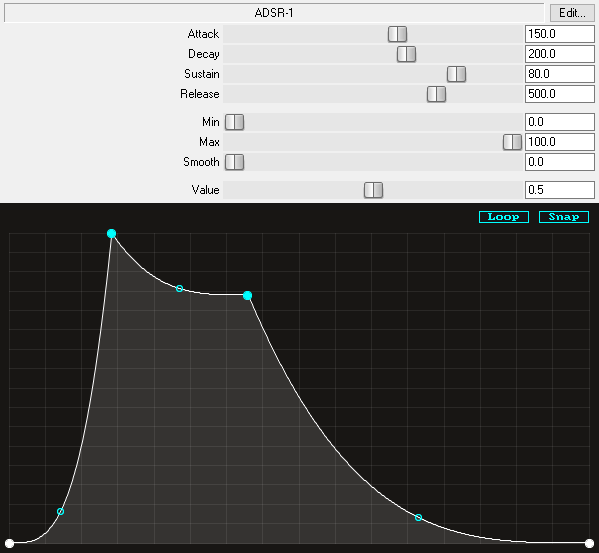Click the Release value field showing 500.0
Screen dimensions: 599x553
(560, 94)
